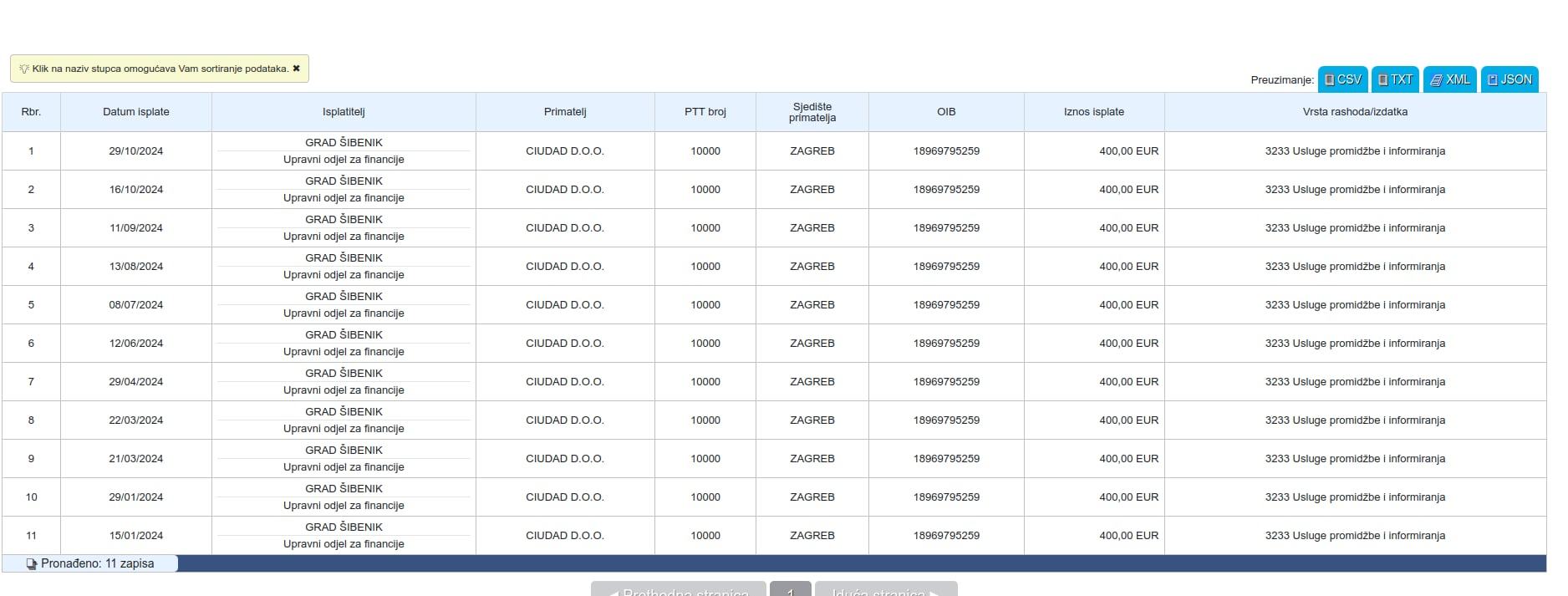Close the yellow sorting hint notice
This screenshot has height=596, width=1568.
click(x=296, y=69)
